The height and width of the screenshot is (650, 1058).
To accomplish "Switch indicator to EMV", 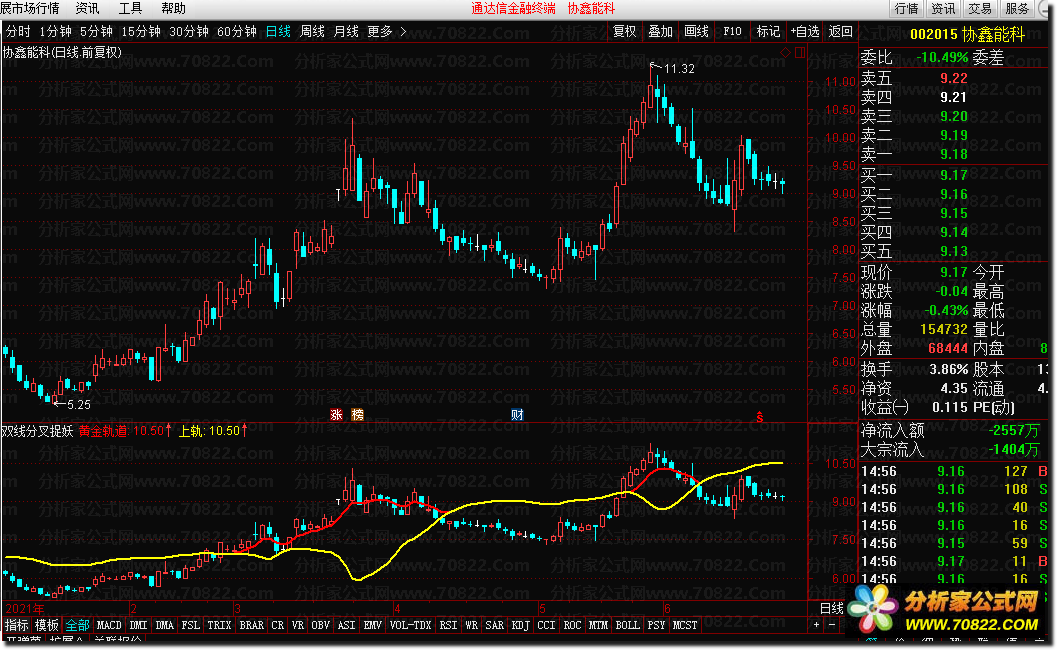I will [x=372, y=625].
